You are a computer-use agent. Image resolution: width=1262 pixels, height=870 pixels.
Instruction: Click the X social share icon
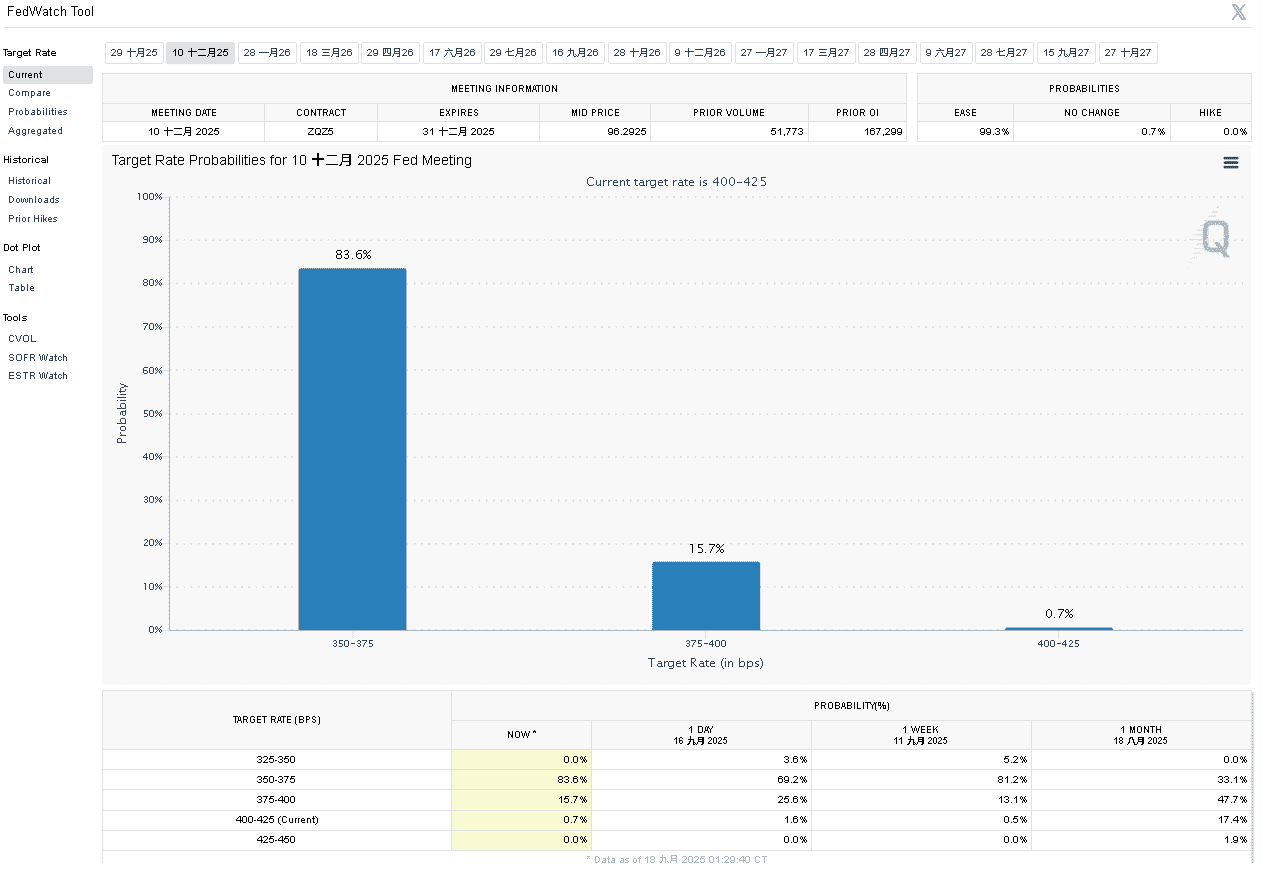[1238, 13]
